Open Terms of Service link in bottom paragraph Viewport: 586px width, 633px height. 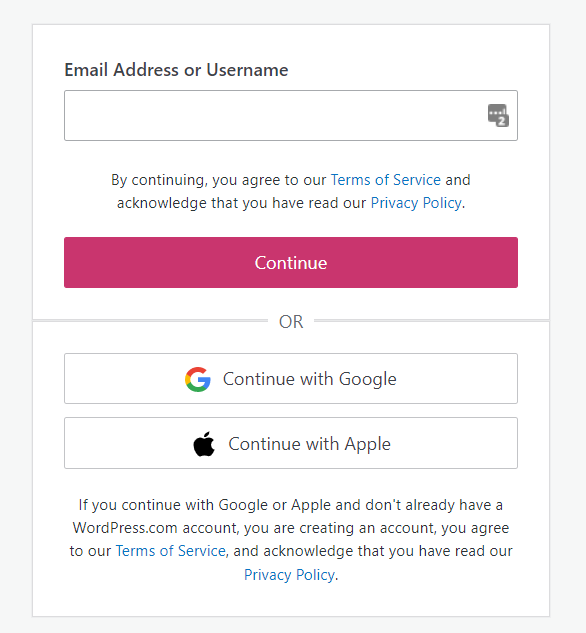tap(171, 551)
